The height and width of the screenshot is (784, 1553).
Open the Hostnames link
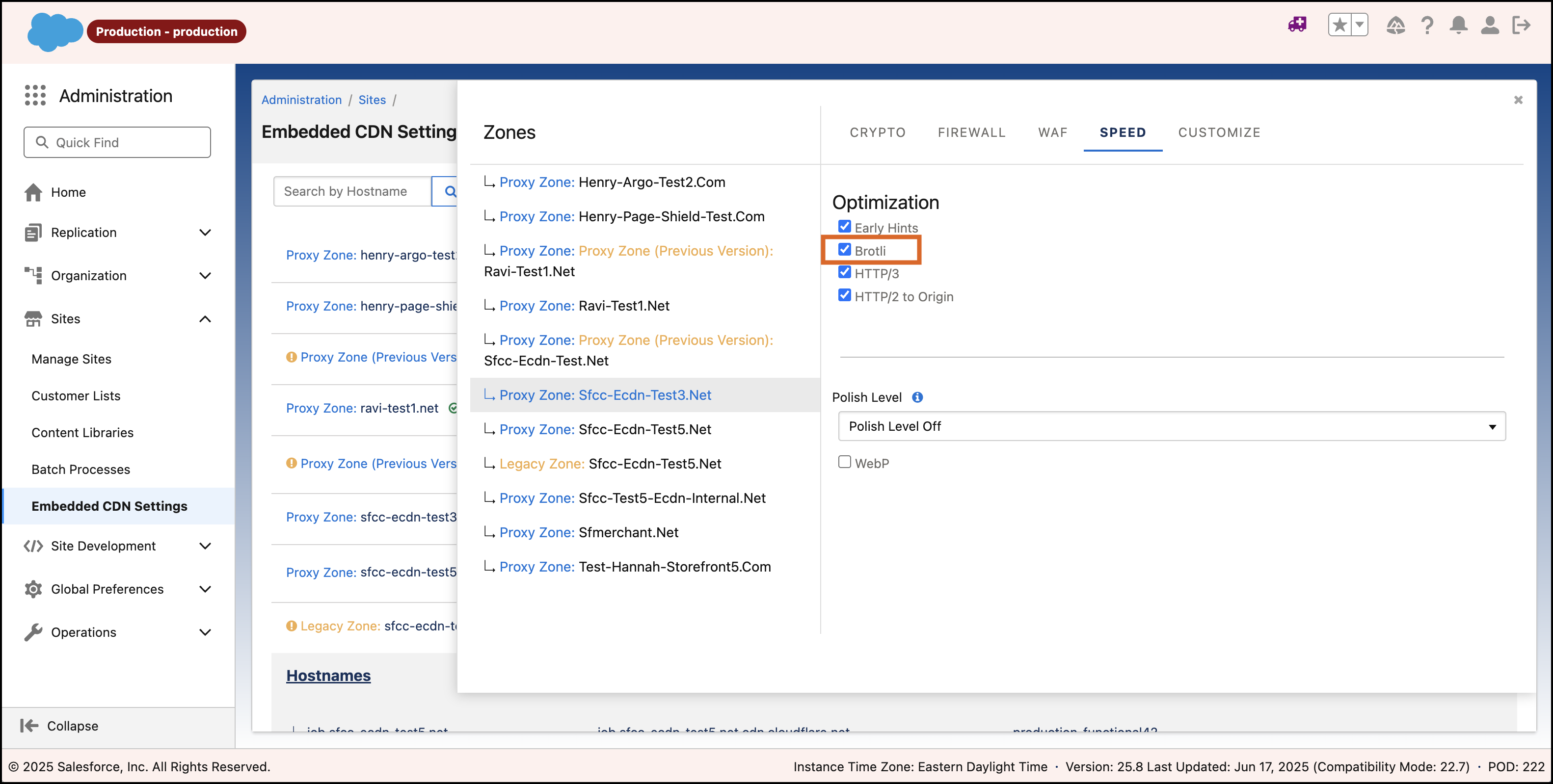click(x=328, y=676)
